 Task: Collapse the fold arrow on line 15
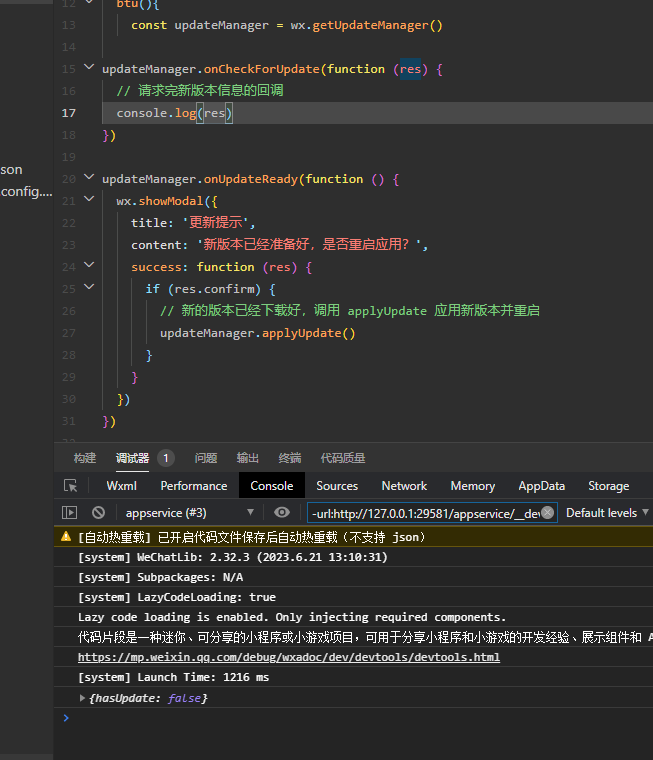[89, 67]
